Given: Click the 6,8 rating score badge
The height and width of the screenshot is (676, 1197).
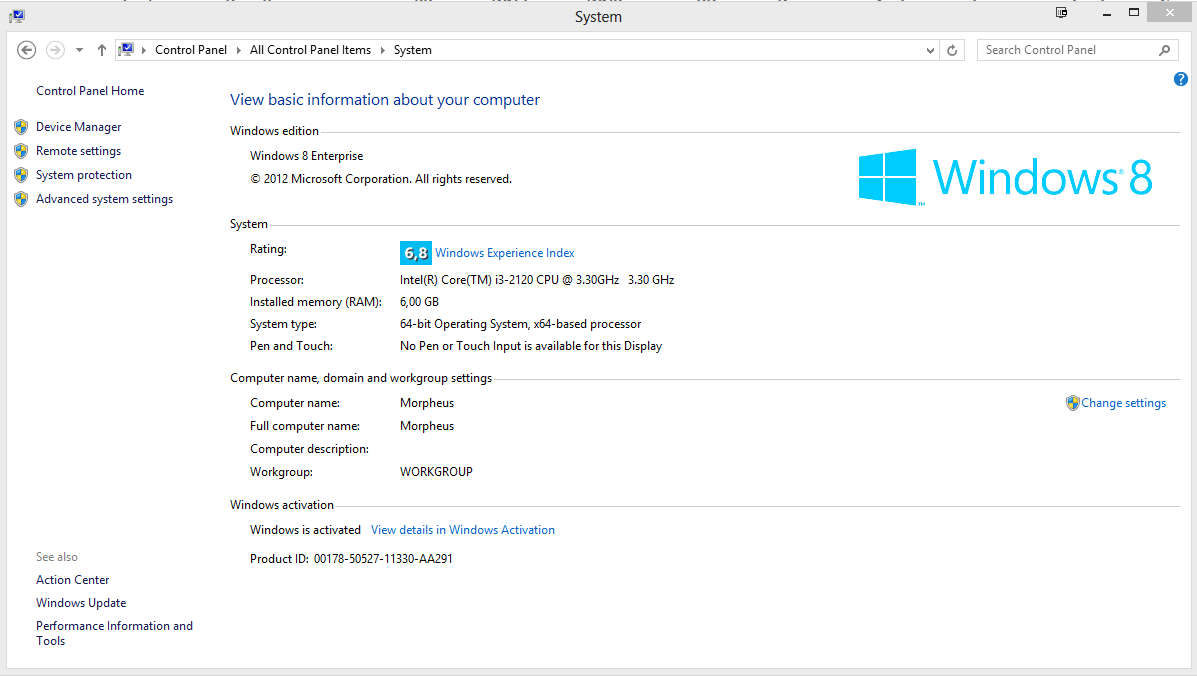Looking at the screenshot, I should (415, 253).
